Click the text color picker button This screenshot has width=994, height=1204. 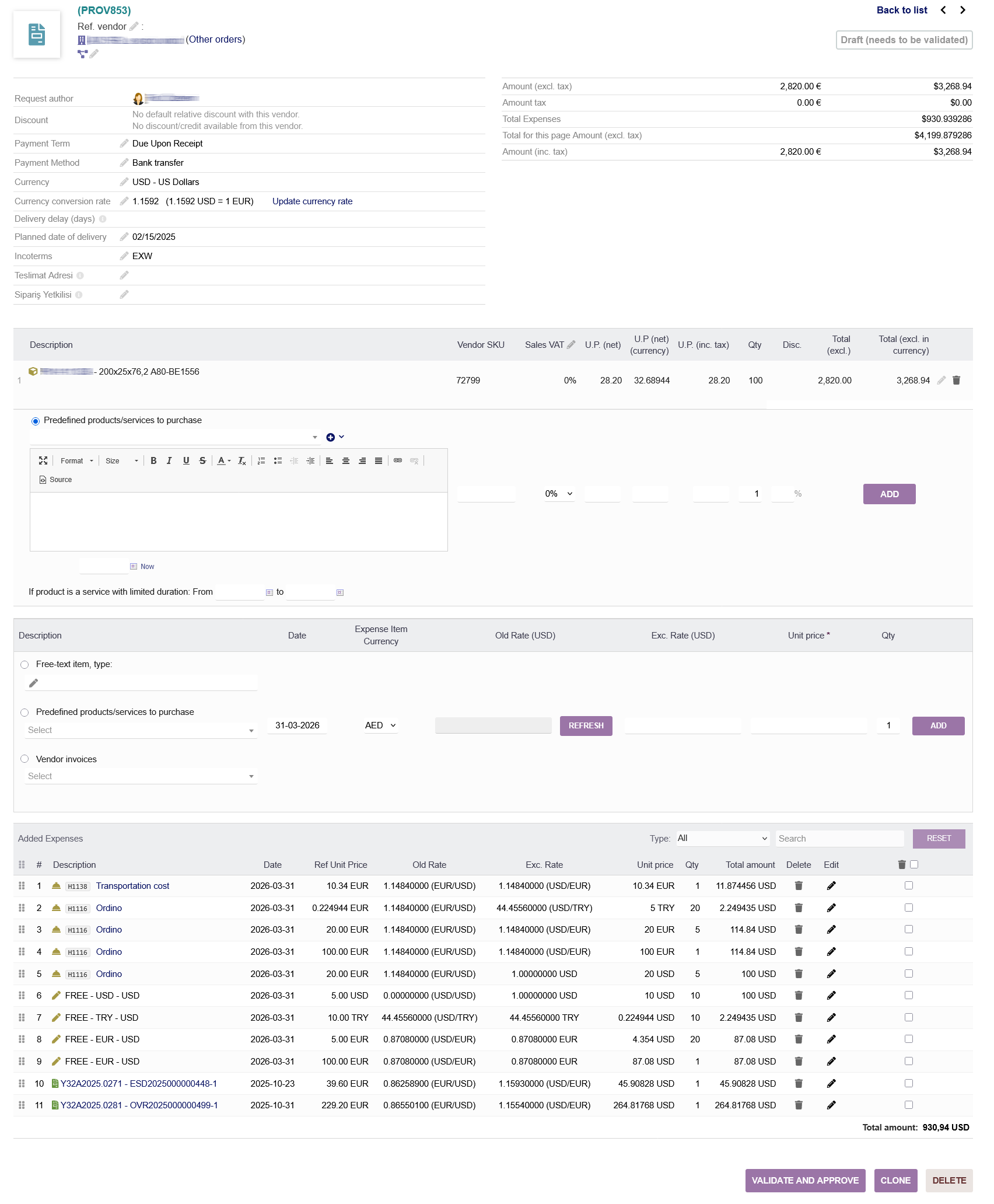pos(223,460)
